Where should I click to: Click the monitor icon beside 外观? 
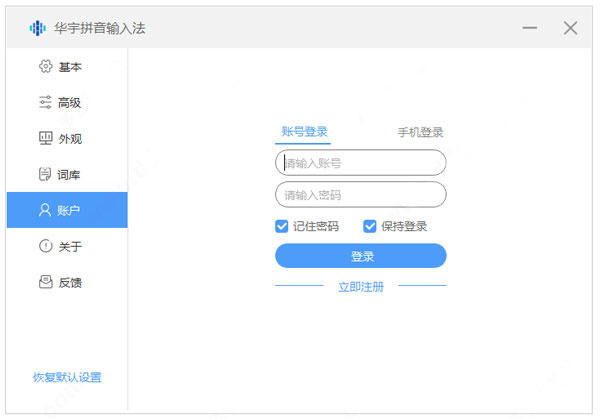click(46, 138)
